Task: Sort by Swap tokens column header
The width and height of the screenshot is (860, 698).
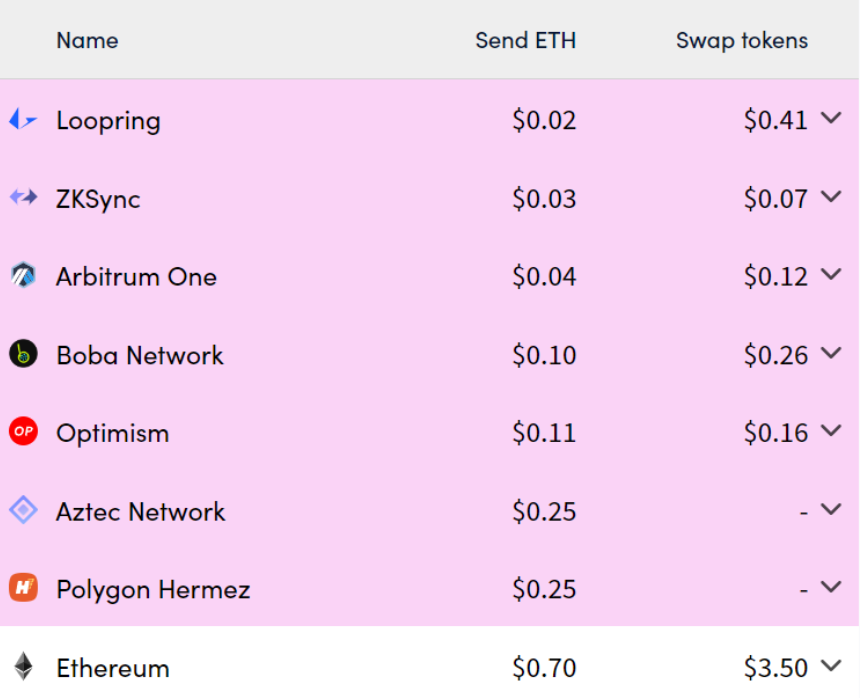Action: tap(742, 41)
